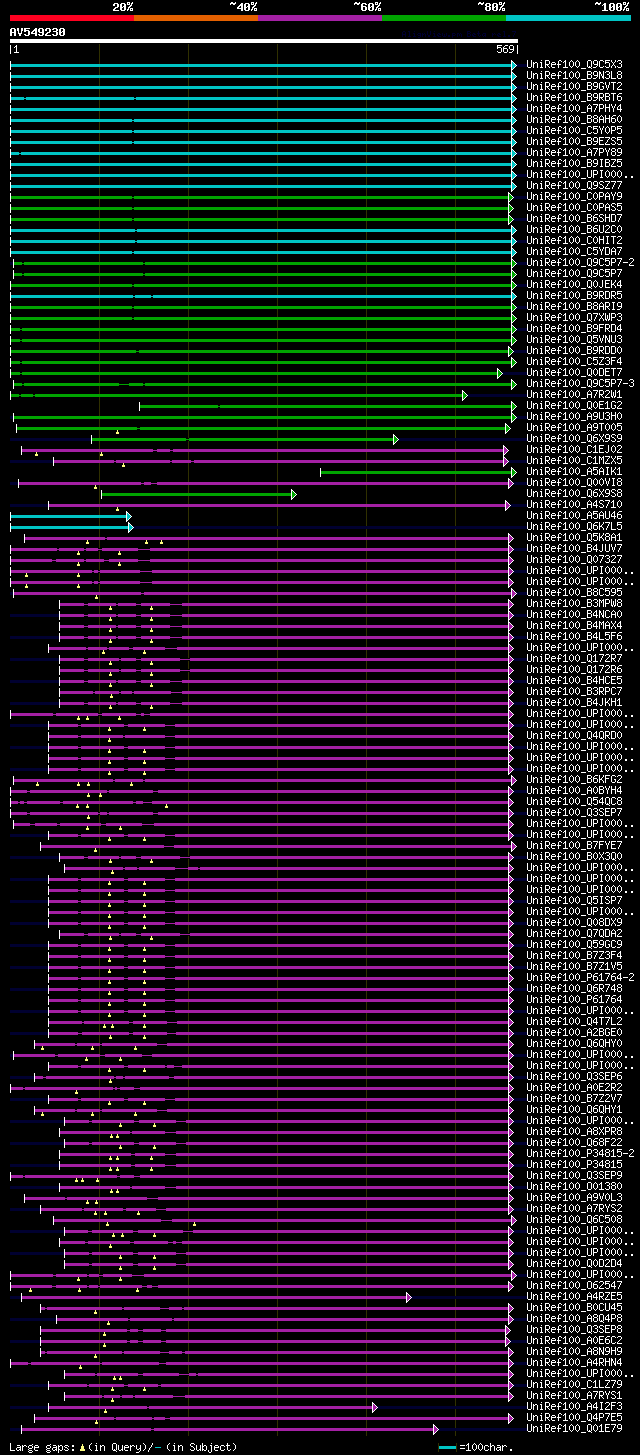
Task: Select the UniRef100_A8XPR8 label
Action: pyautogui.click(x=574, y=1131)
